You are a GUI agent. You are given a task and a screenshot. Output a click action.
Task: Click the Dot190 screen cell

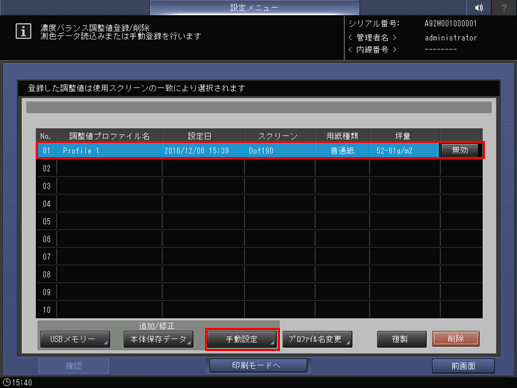tap(280, 151)
